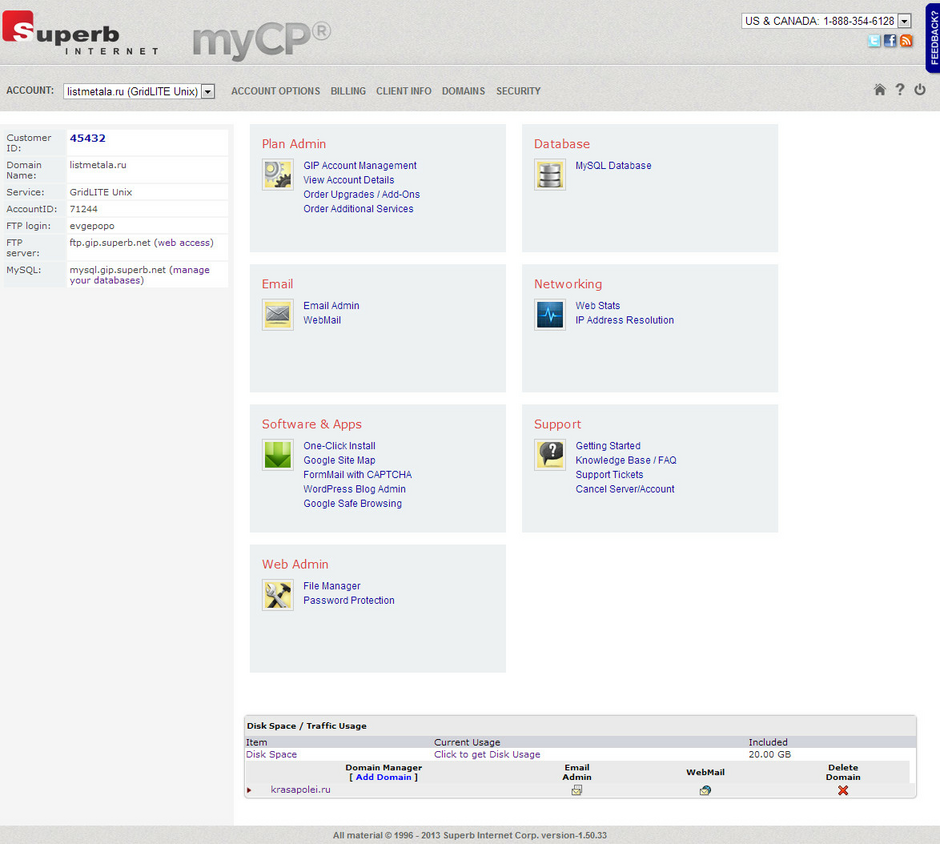The height and width of the screenshot is (844, 940).
Task: Open Client Info menu
Action: [x=403, y=91]
